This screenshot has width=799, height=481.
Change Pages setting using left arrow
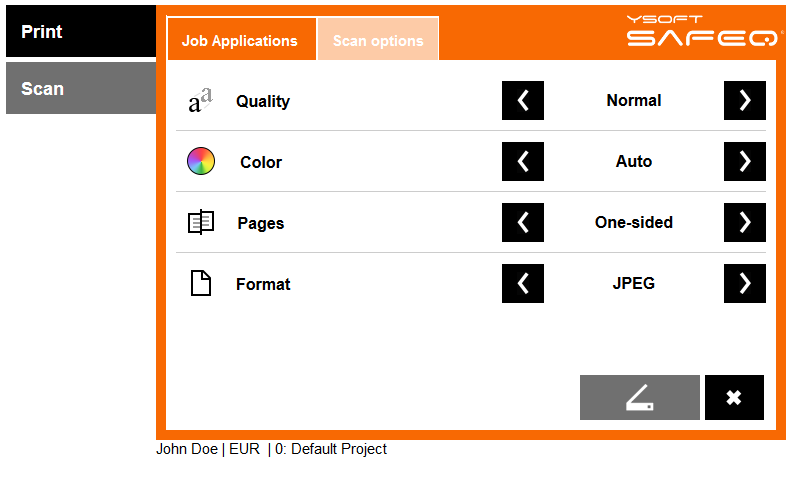[522, 222]
